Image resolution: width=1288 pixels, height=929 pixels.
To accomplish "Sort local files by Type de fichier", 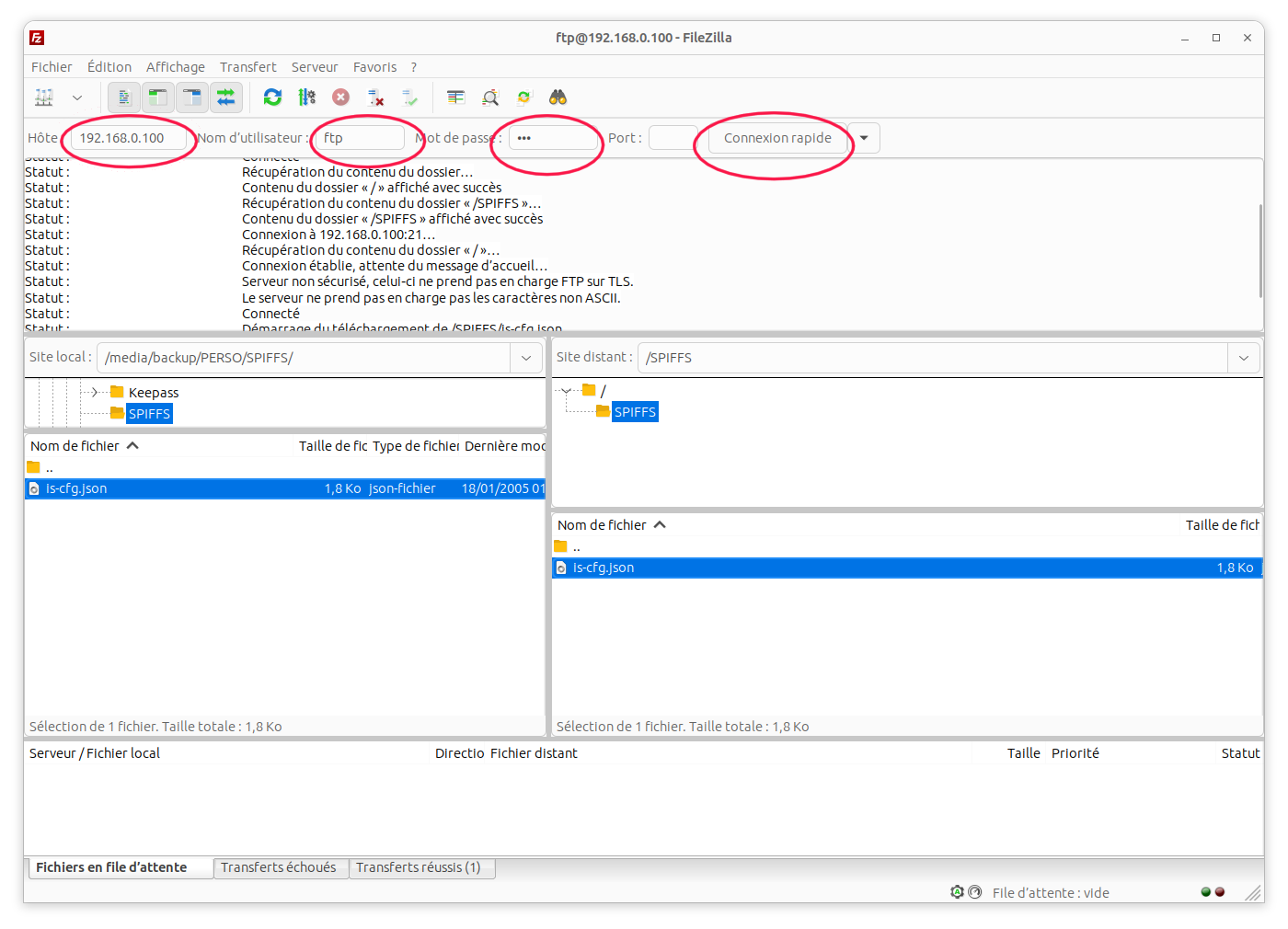I will tap(415, 446).
